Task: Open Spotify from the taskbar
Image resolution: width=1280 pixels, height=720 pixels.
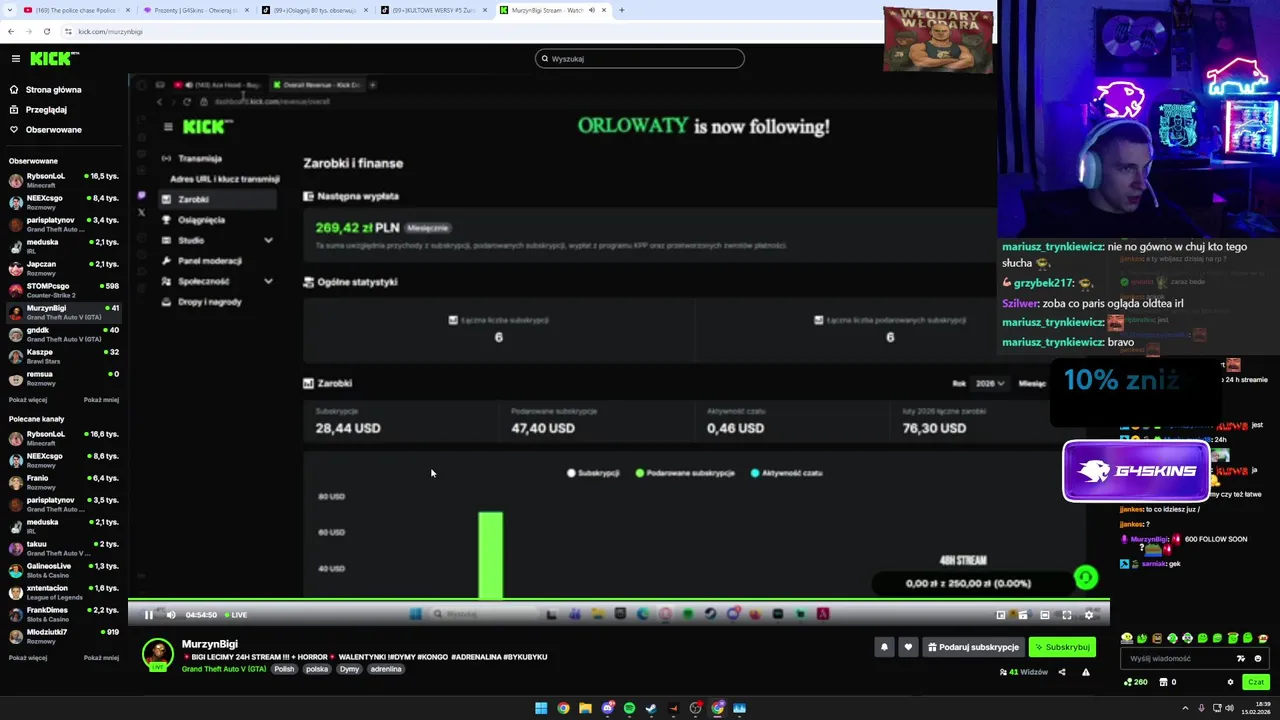Action: (x=629, y=708)
